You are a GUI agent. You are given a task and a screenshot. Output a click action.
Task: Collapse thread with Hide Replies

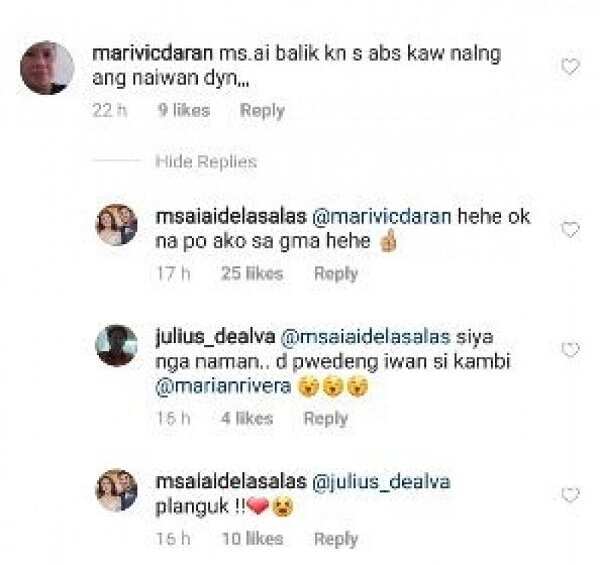tap(206, 161)
